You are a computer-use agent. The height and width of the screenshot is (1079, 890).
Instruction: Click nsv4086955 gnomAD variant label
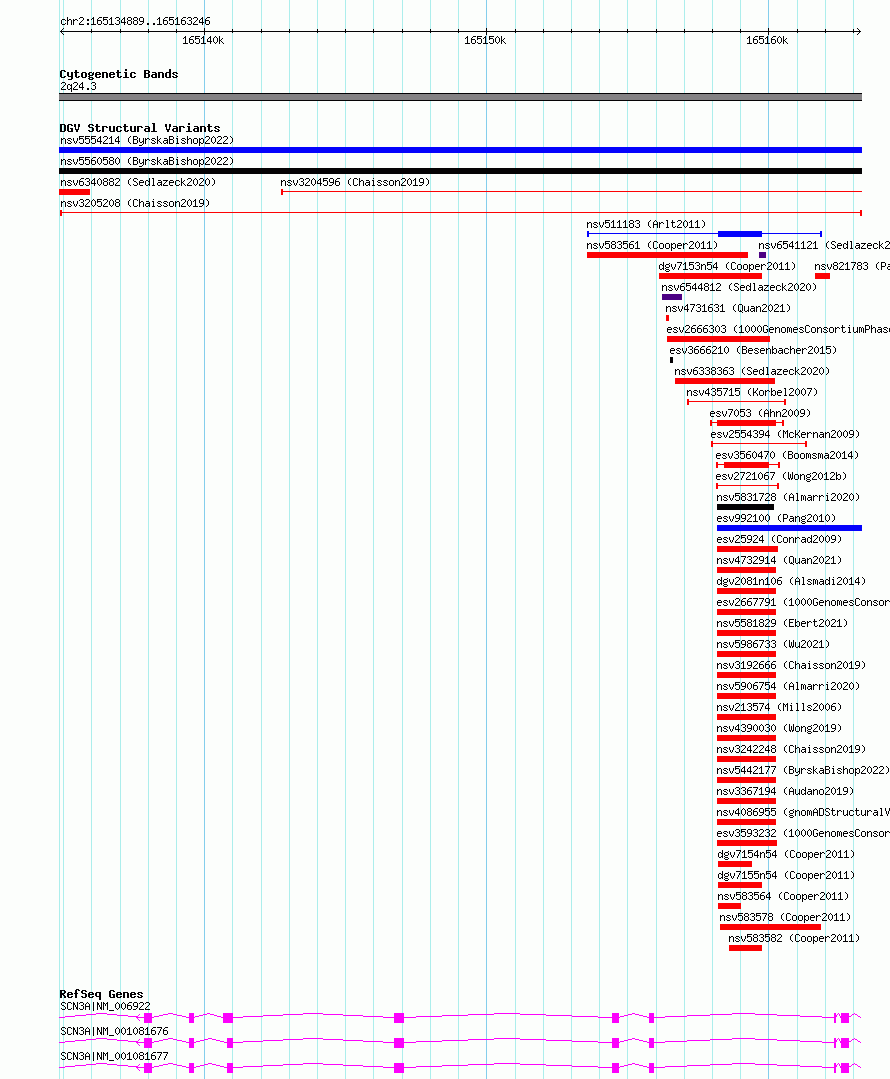803,812
